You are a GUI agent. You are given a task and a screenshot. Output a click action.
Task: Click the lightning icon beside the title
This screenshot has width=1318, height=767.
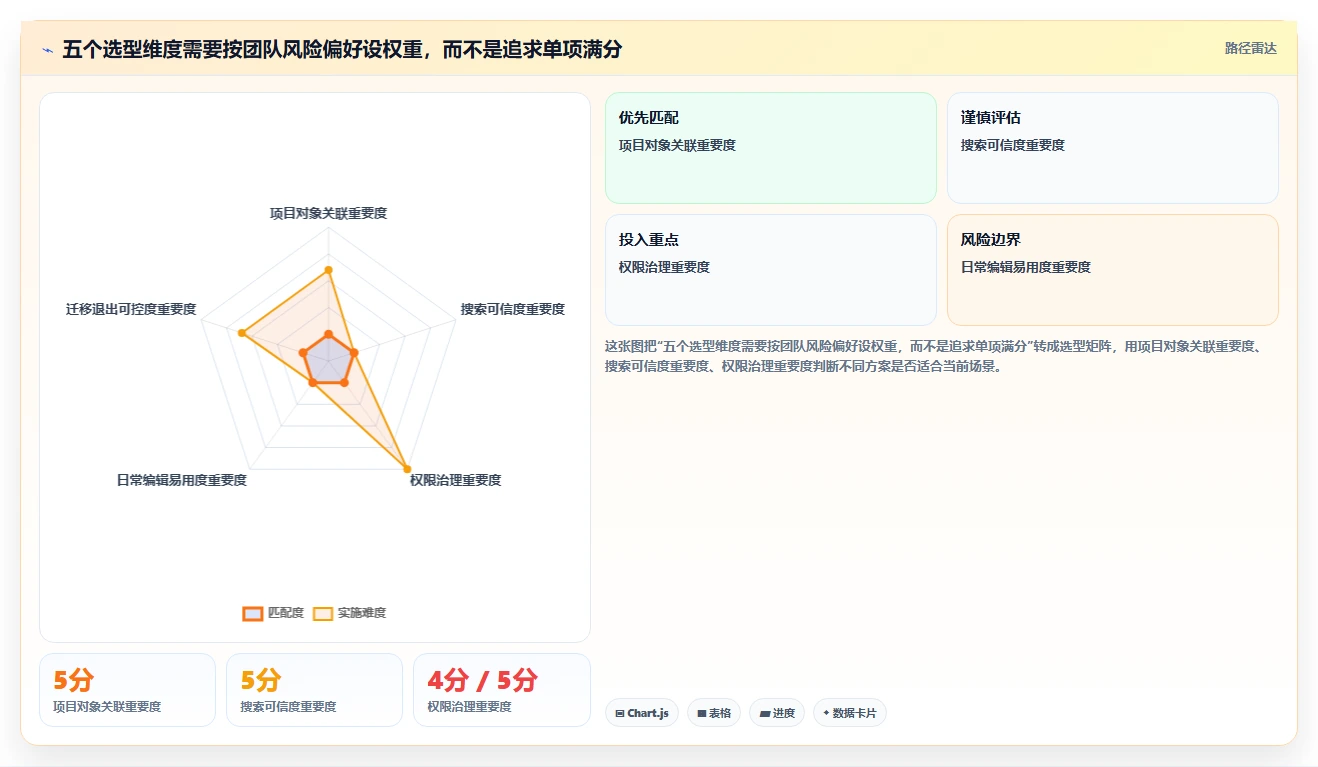(47, 50)
